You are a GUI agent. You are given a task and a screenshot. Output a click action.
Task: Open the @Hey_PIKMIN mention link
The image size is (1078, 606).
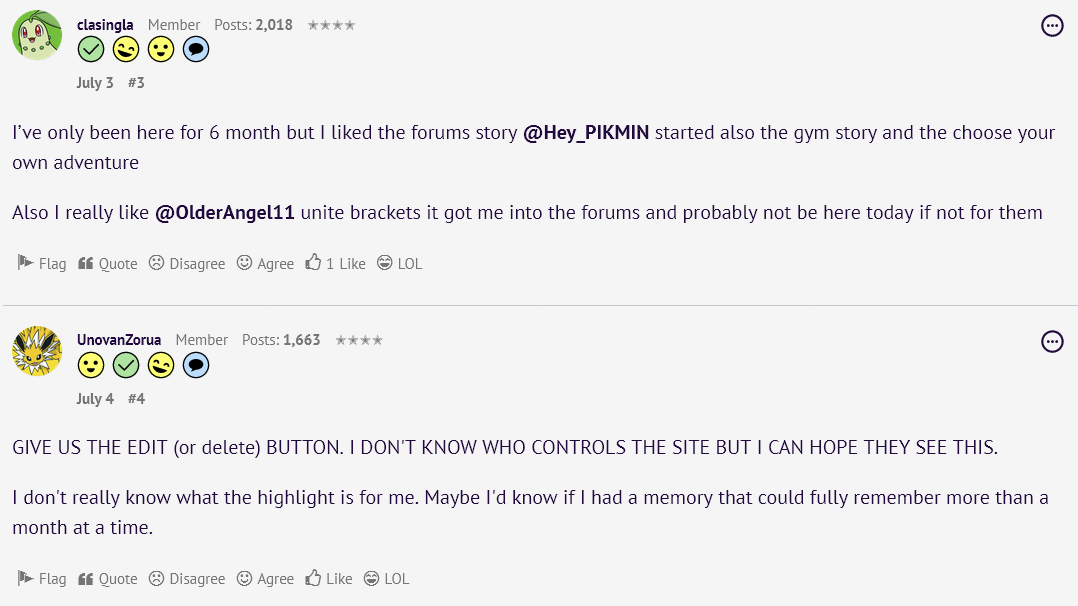click(586, 133)
